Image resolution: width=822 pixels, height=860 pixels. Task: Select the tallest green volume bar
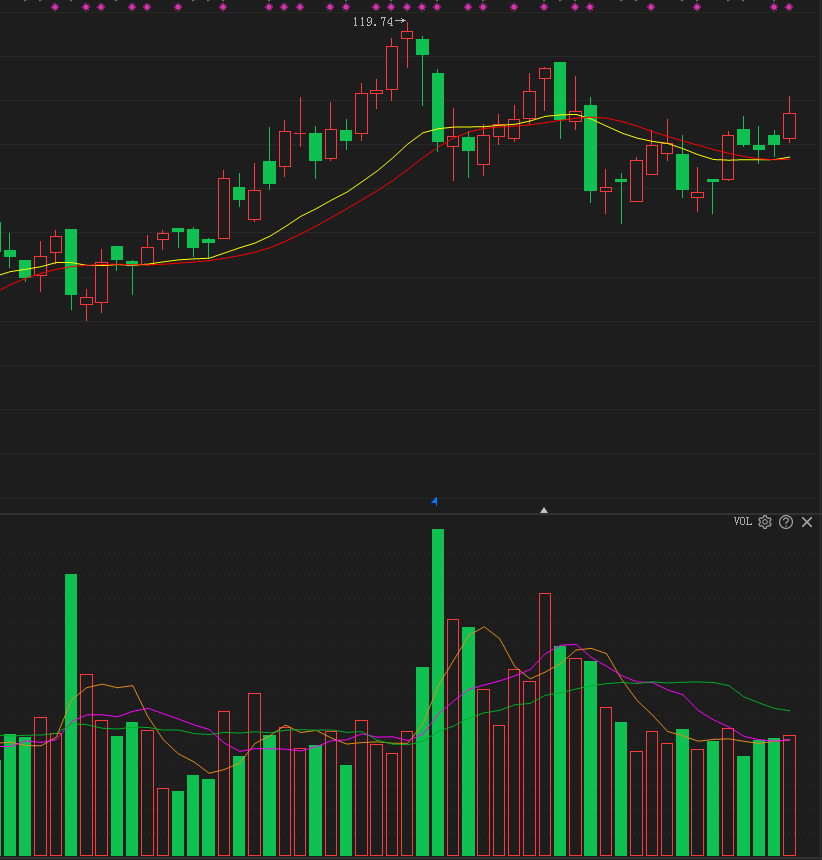click(438, 692)
